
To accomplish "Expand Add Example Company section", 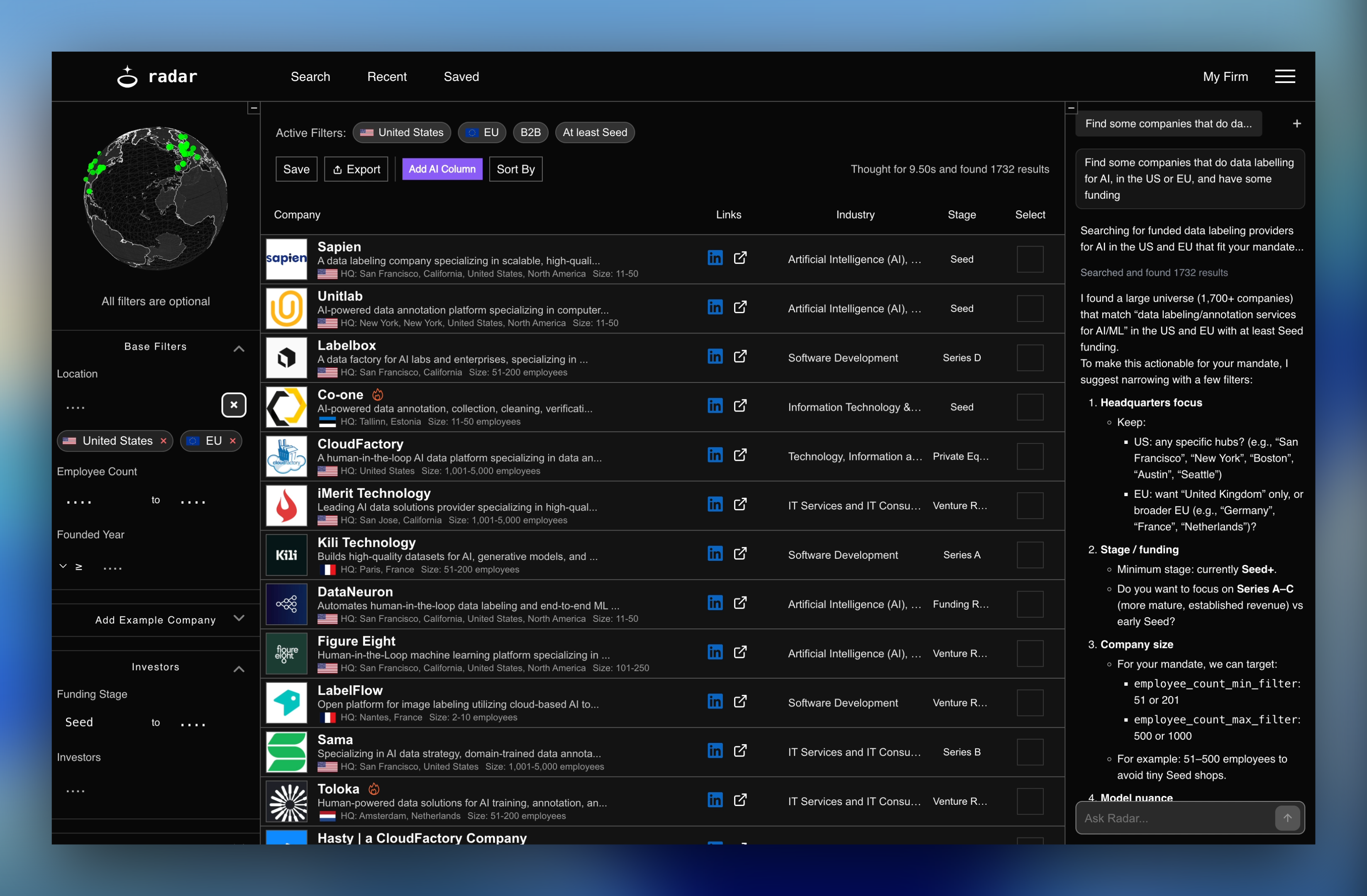I will click(x=239, y=618).
